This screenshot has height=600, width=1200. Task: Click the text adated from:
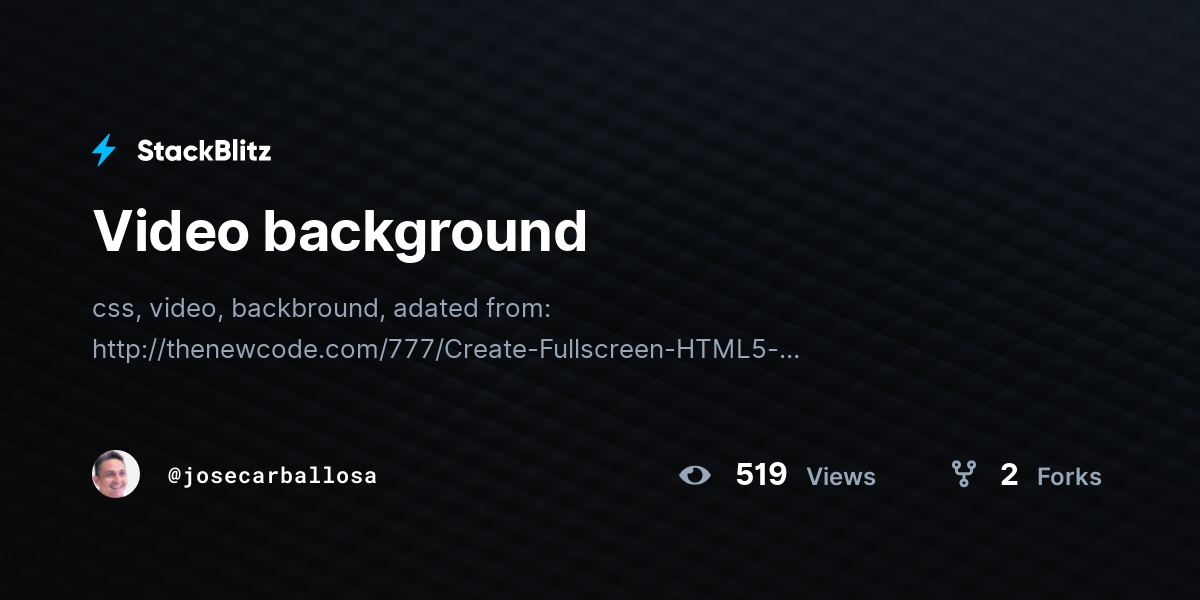pos(473,309)
